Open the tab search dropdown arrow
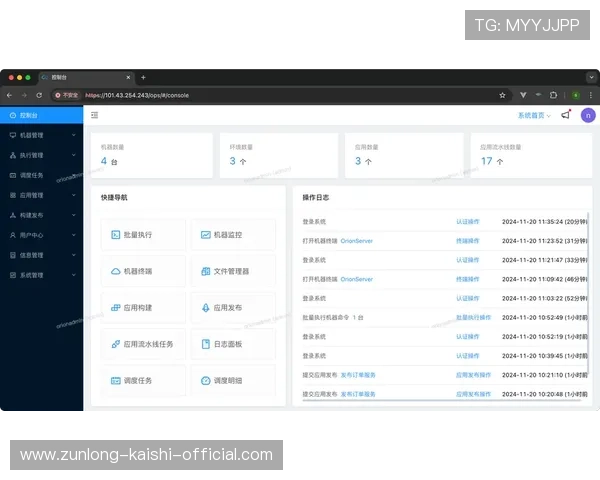600x480 pixels. pyautogui.click(x=591, y=77)
